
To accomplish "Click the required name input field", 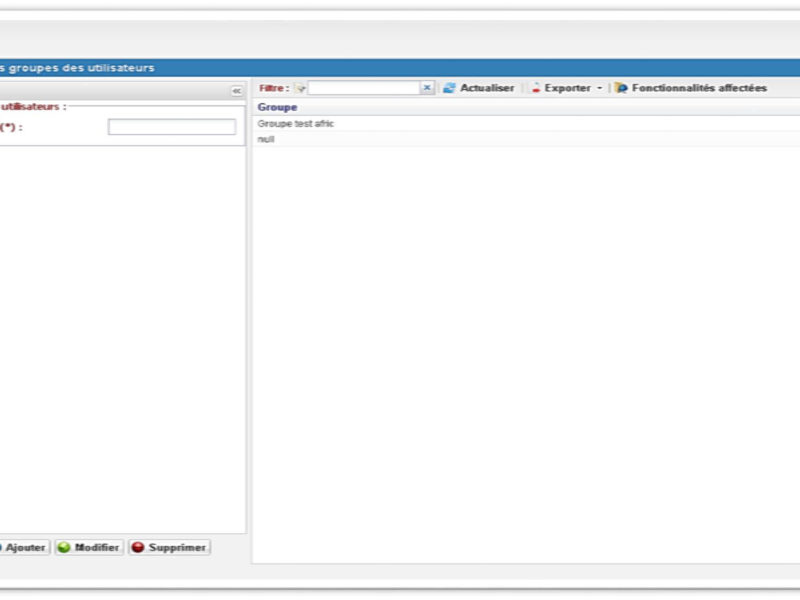I will [x=172, y=127].
